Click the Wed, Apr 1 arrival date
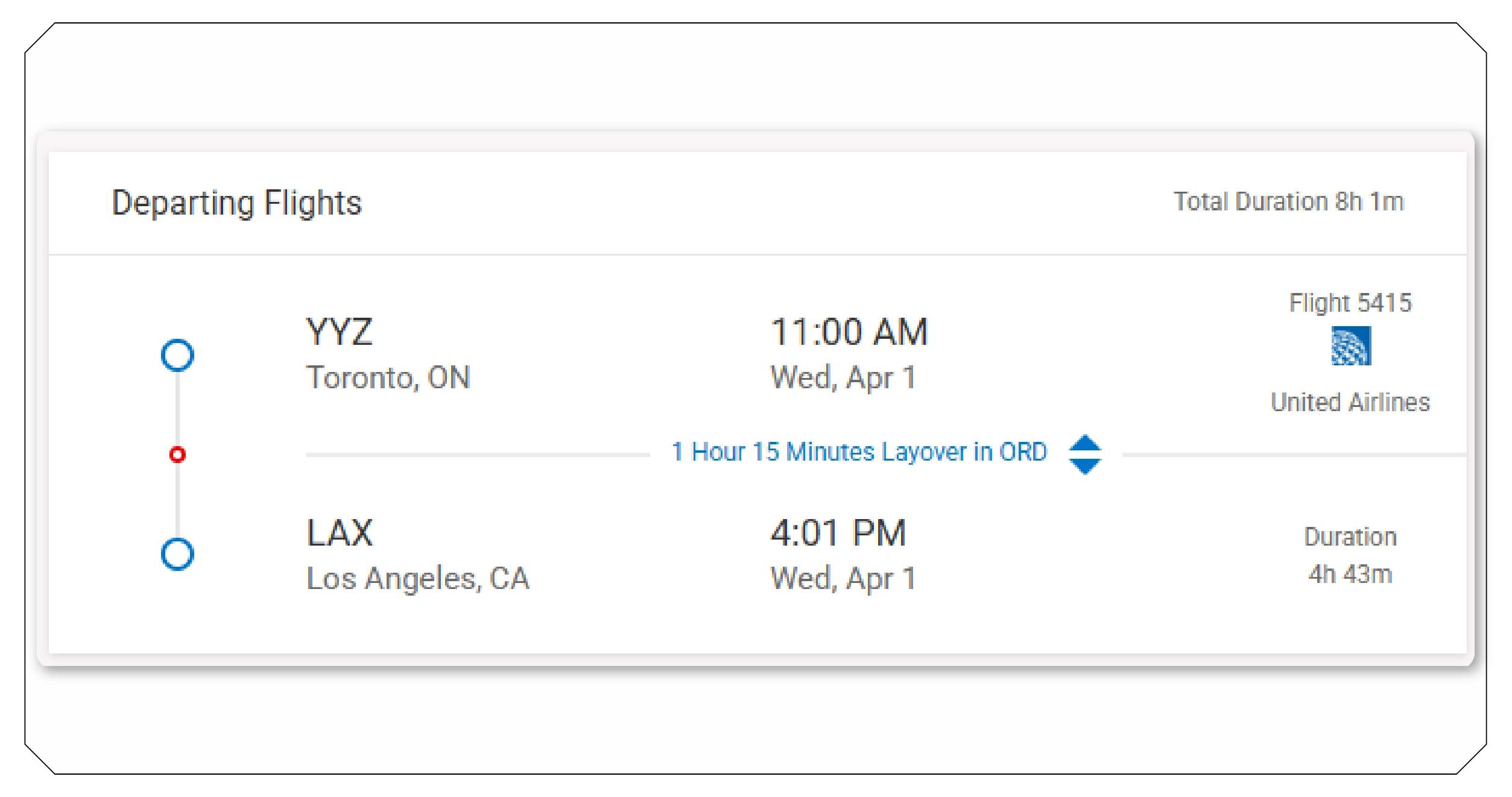This screenshot has height=797, width=1512. tap(843, 579)
